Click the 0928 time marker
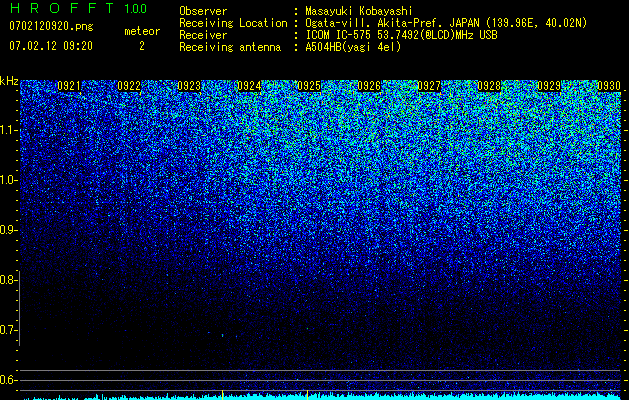 coord(489,86)
